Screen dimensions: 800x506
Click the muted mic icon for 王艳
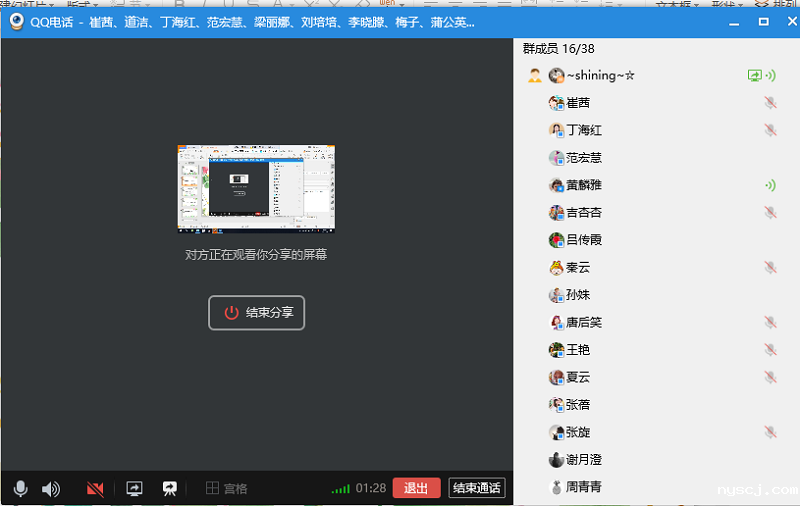[770, 350]
